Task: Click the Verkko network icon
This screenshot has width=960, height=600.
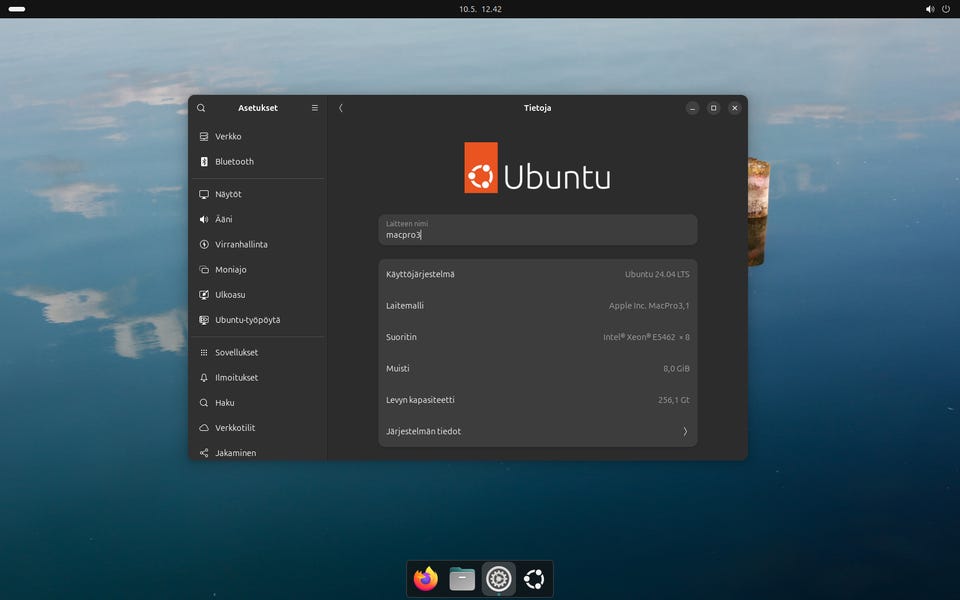Action: (204, 137)
